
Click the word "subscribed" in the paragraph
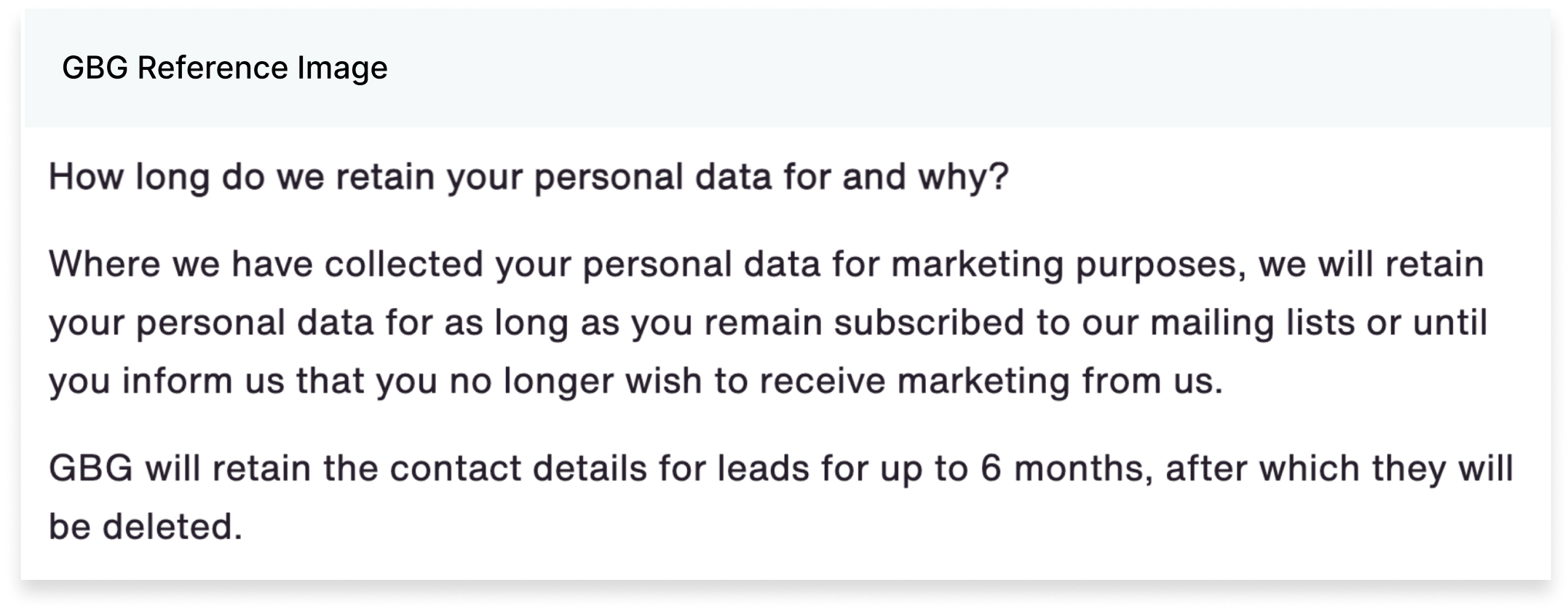(x=929, y=322)
